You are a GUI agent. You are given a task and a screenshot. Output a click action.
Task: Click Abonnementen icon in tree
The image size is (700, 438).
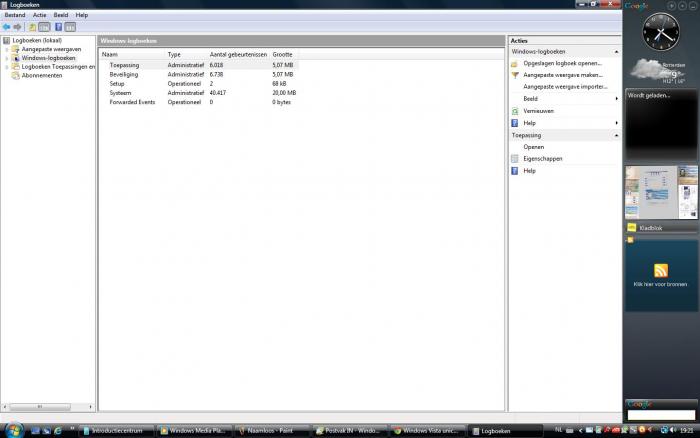[16, 75]
